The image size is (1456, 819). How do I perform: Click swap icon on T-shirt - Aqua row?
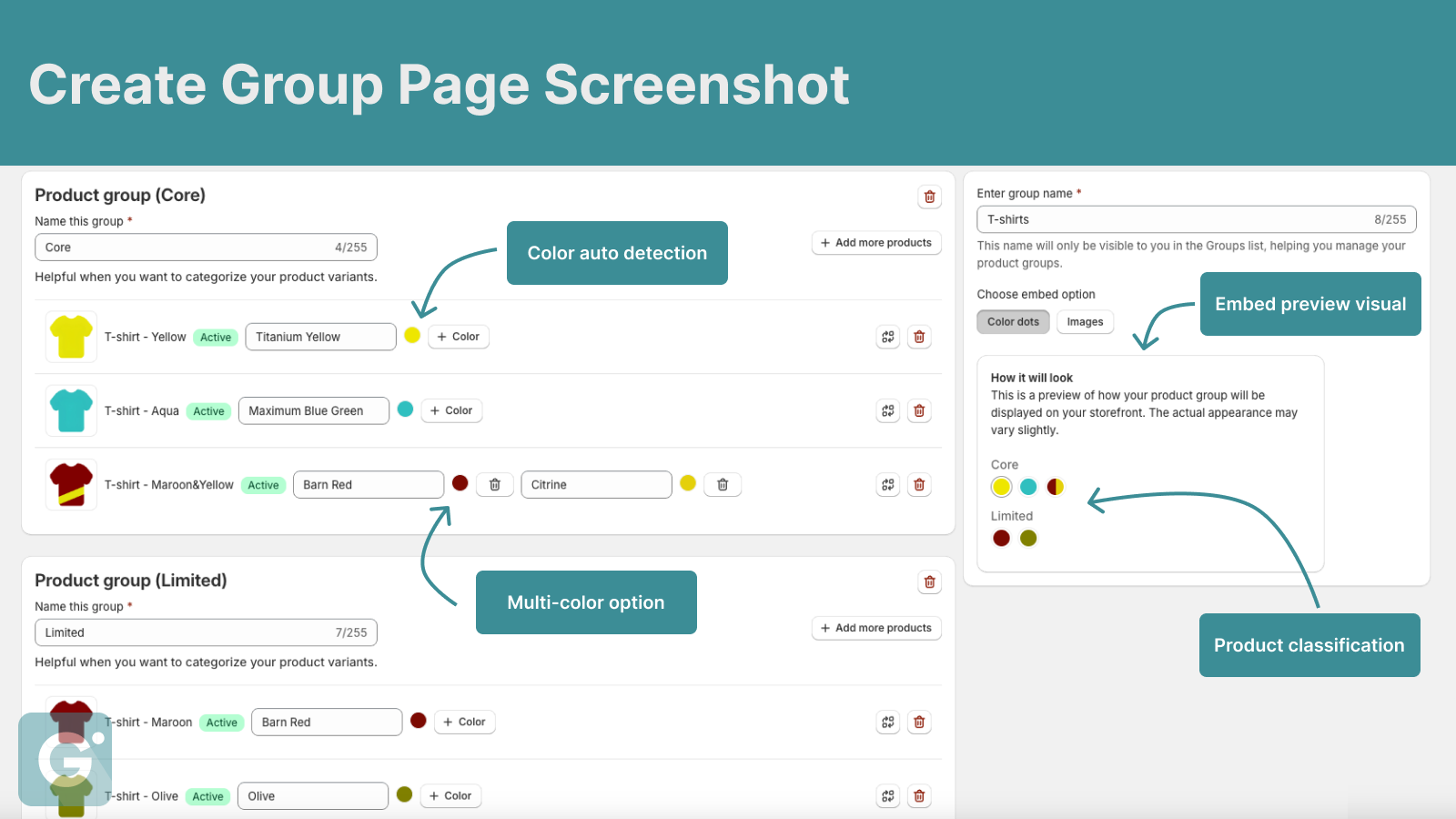pos(888,410)
